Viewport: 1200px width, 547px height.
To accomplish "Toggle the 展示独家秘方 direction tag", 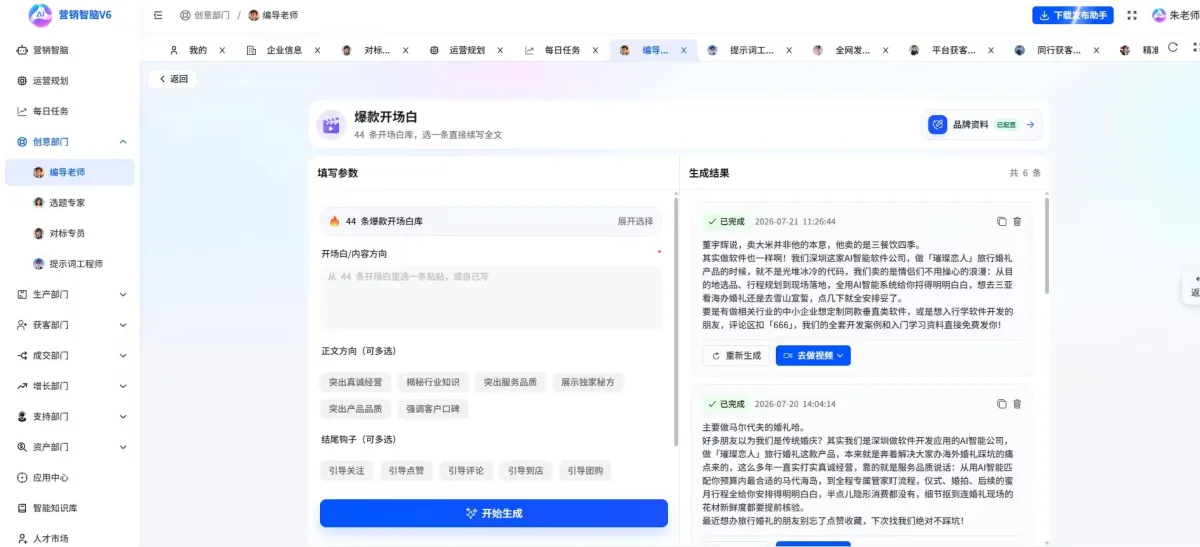I will pos(588,382).
